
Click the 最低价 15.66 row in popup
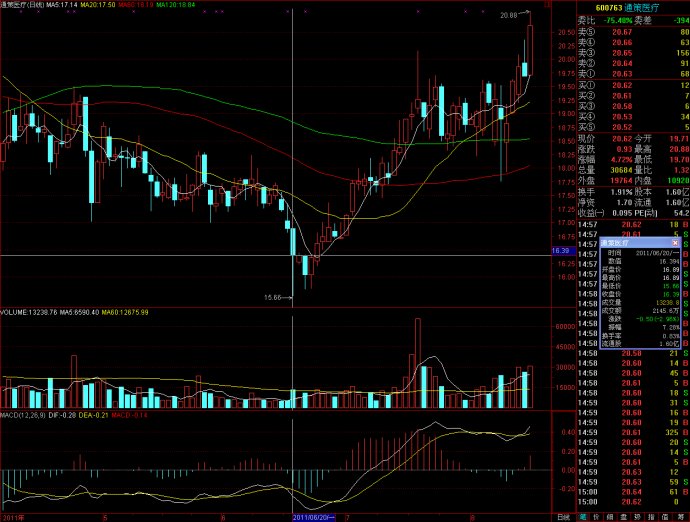click(641, 287)
